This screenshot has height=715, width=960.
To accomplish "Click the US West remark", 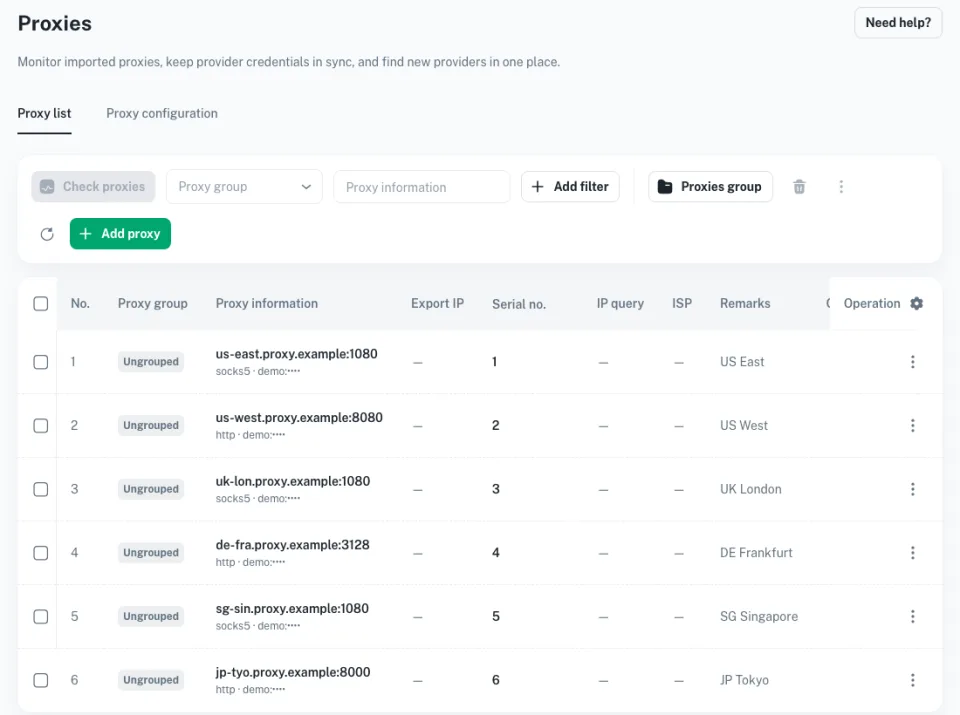I will 744,425.
